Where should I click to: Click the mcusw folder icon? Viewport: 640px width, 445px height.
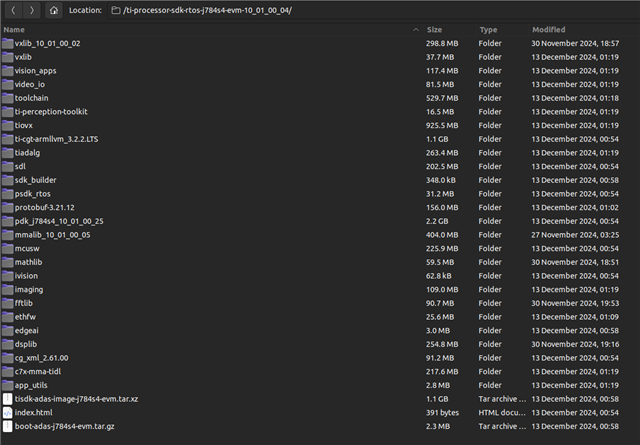coord(8,248)
